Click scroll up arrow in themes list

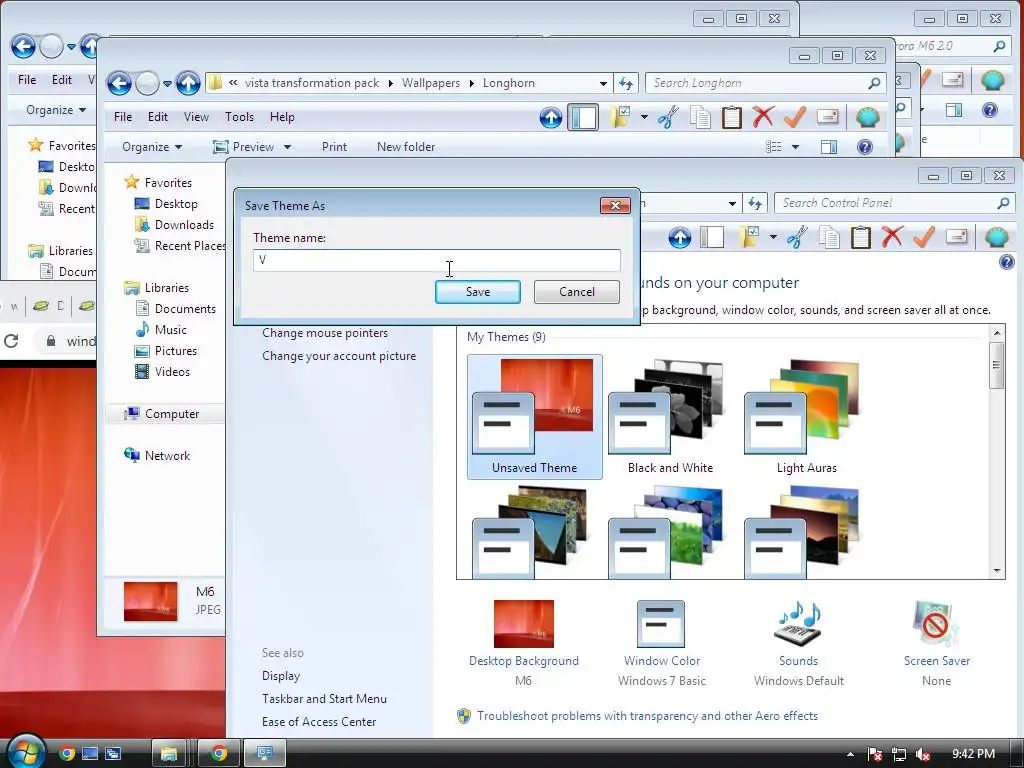pos(997,333)
